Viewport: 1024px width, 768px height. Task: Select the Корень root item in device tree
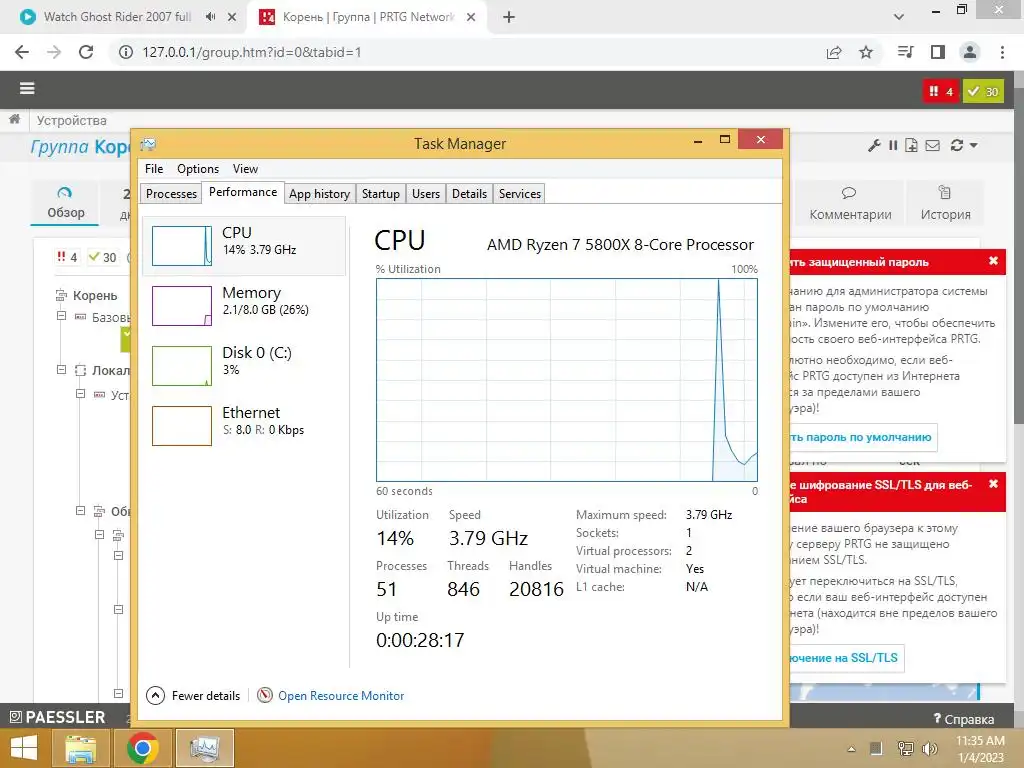point(95,295)
